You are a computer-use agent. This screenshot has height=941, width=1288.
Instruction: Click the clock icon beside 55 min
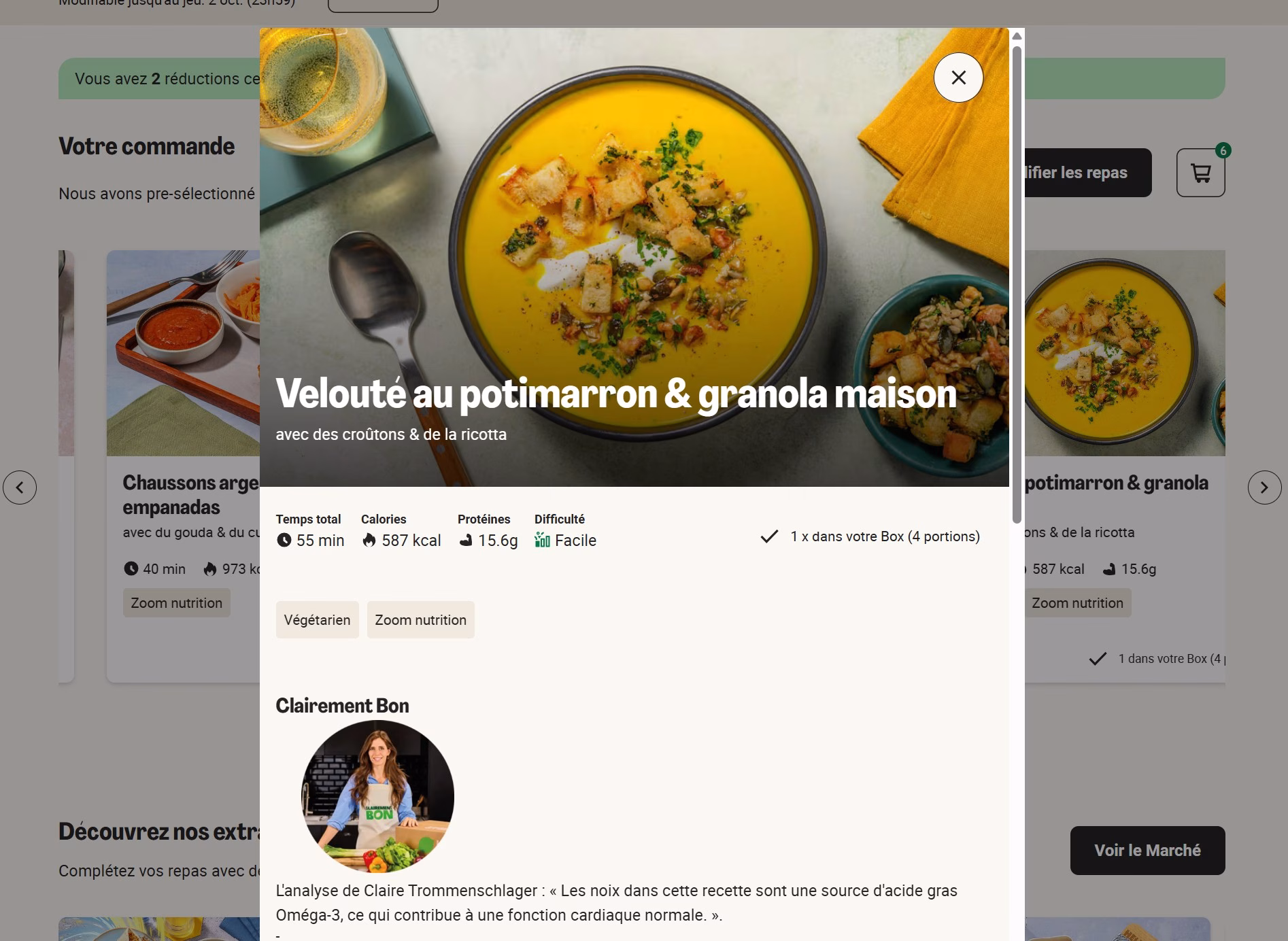click(x=284, y=541)
